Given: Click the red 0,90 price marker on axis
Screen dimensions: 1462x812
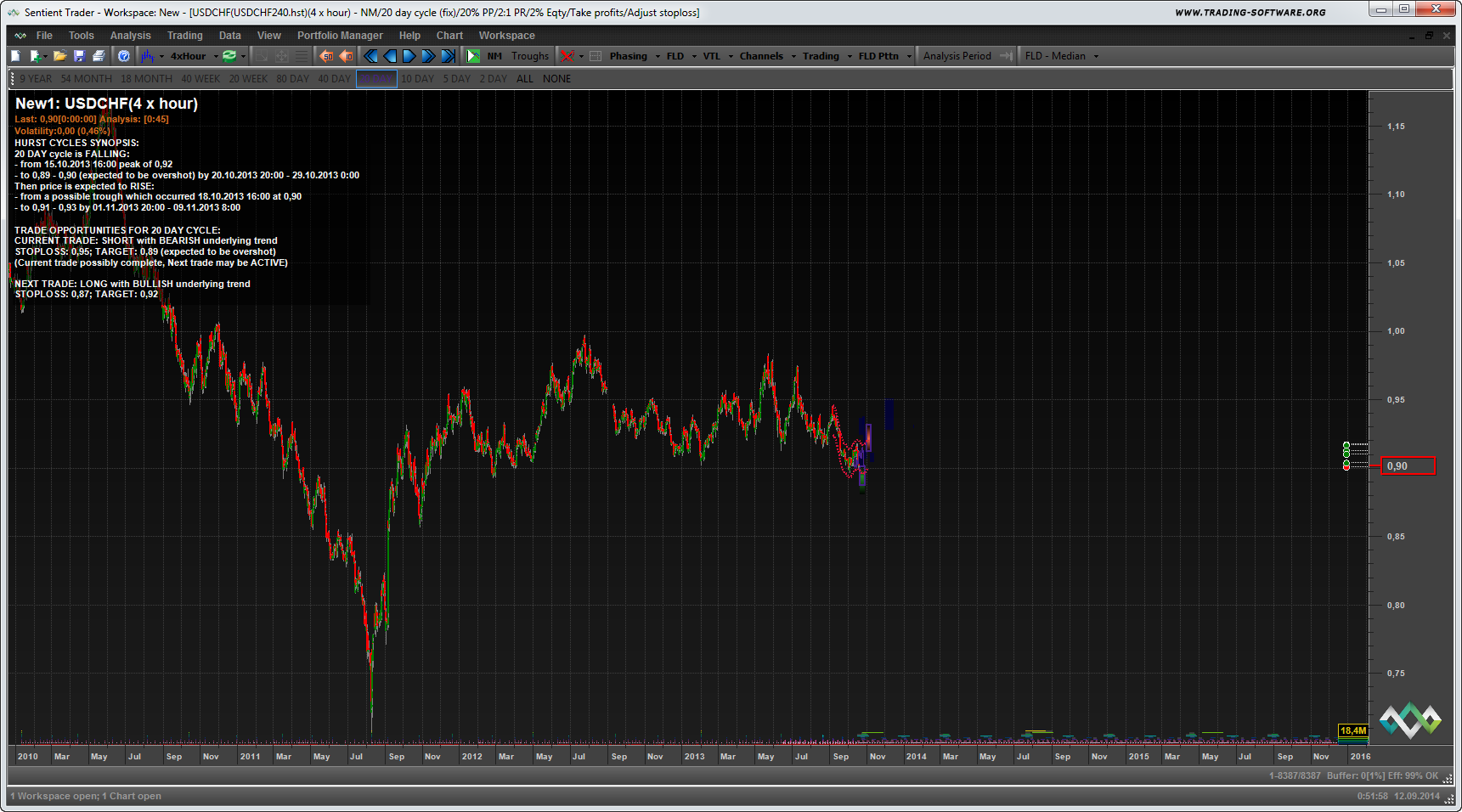Looking at the screenshot, I should (1408, 465).
